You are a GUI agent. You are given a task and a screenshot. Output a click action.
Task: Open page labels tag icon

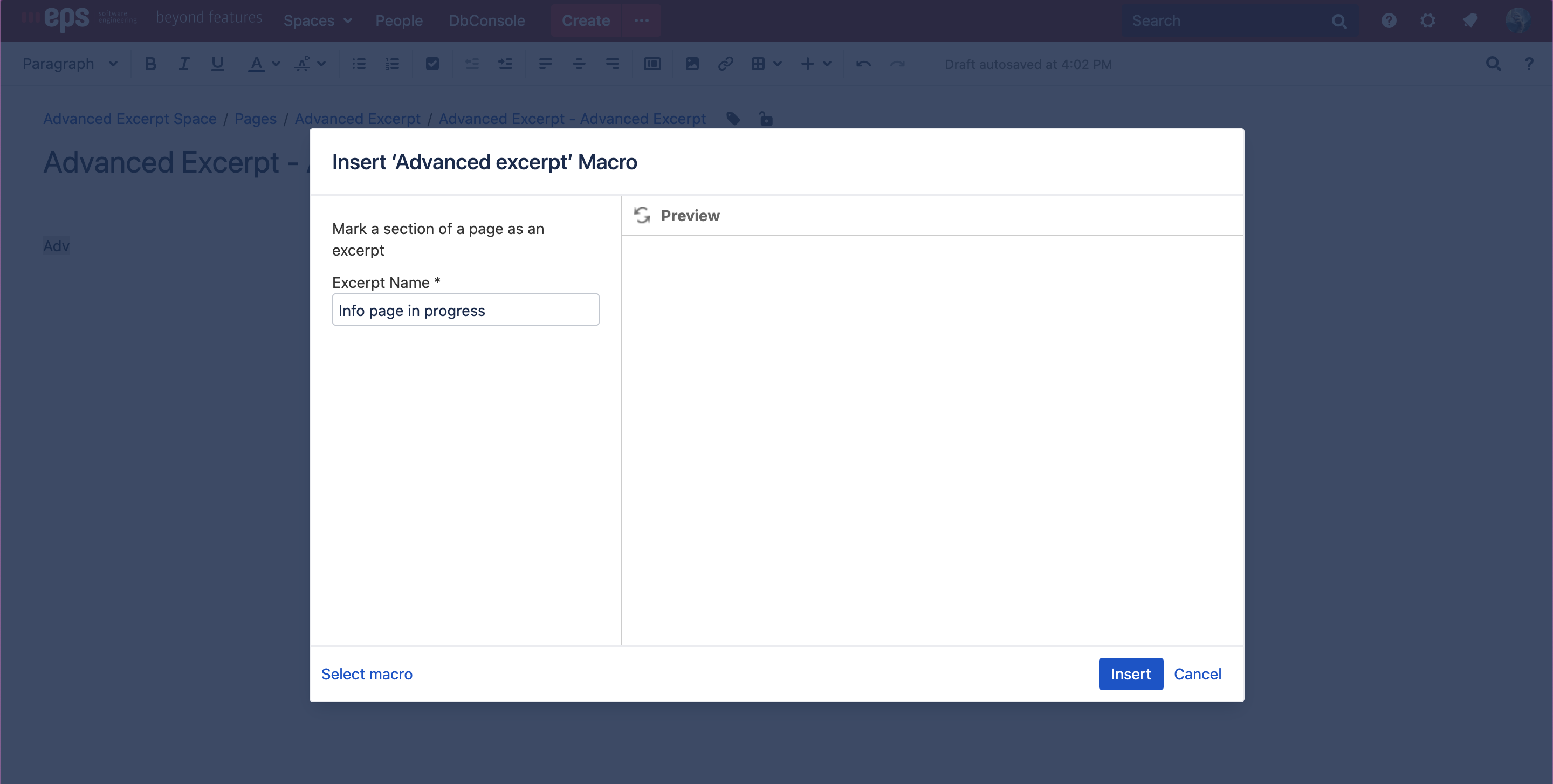(x=732, y=119)
